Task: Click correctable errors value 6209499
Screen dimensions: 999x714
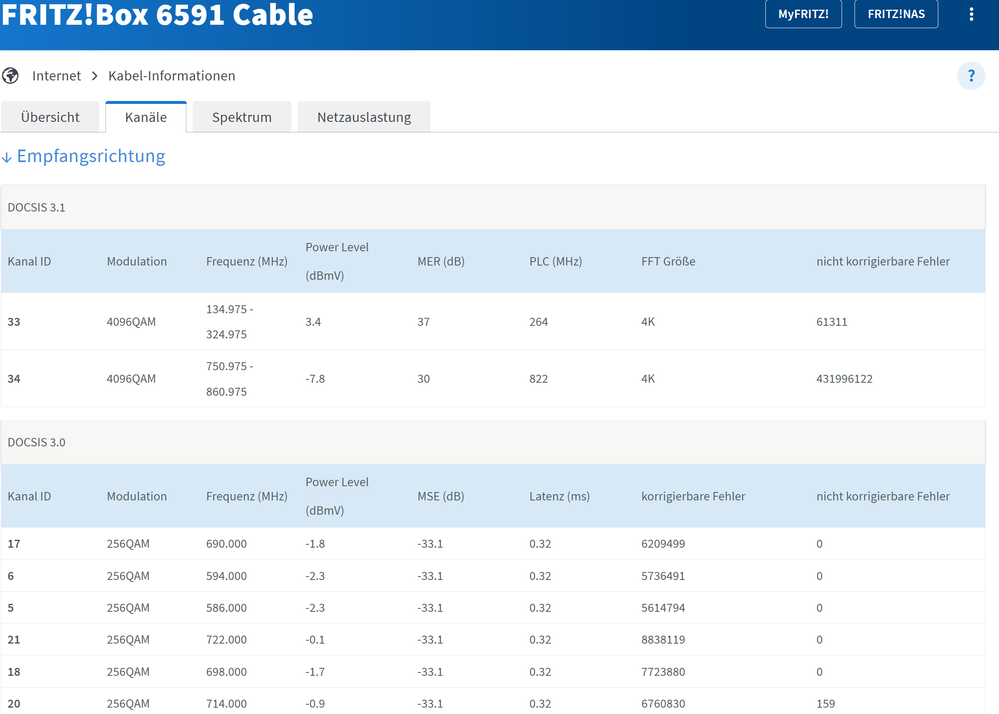Action: tap(663, 544)
